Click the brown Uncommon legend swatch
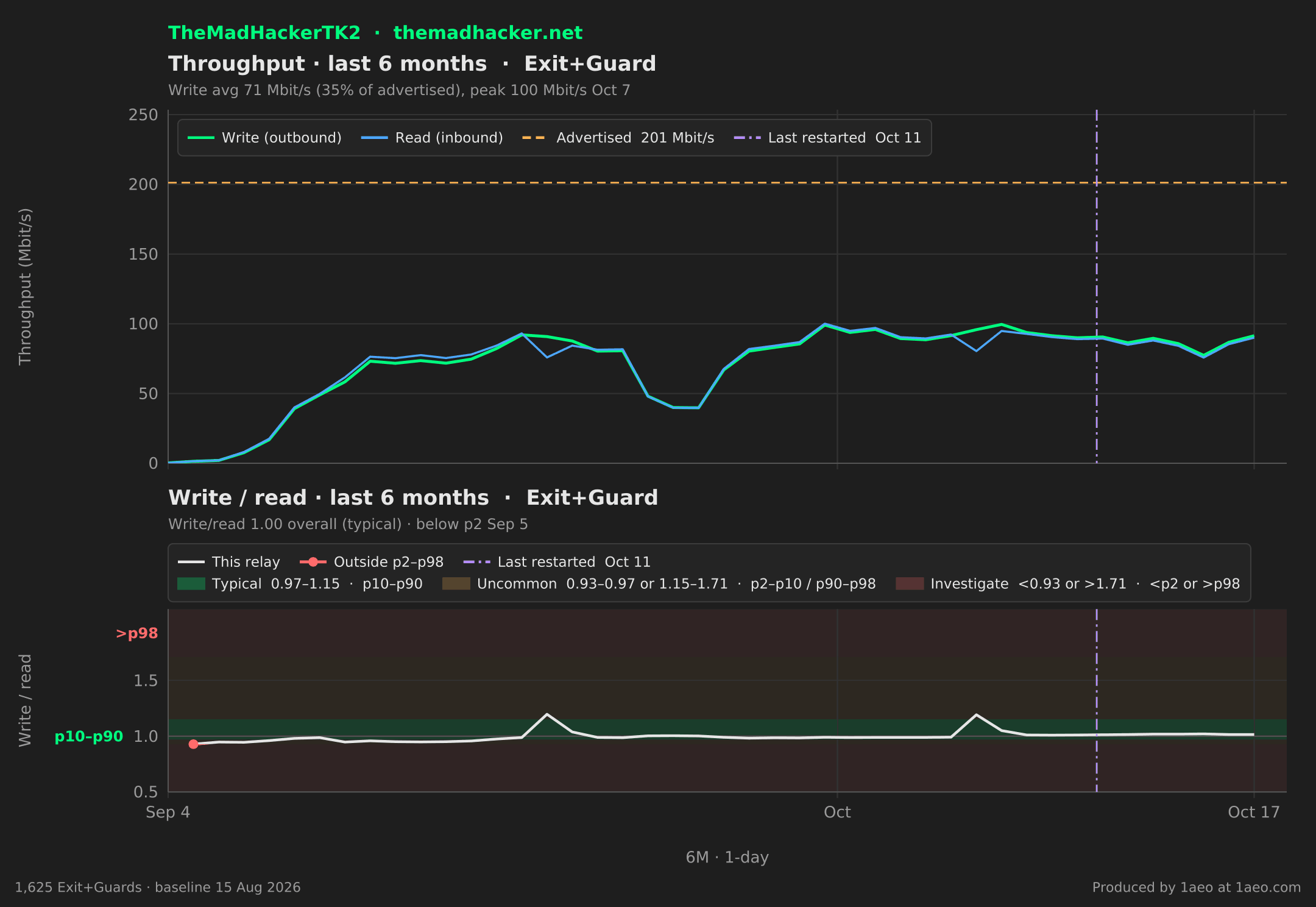1316x907 pixels. click(x=456, y=584)
